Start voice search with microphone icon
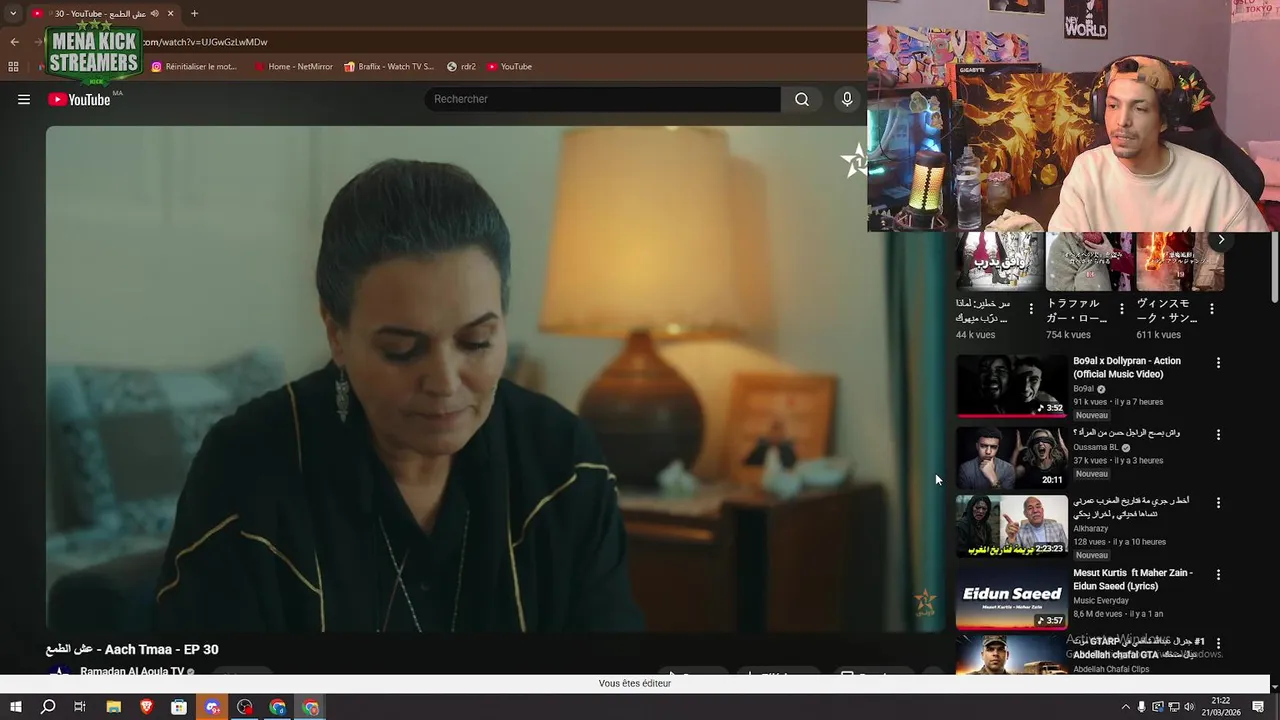Screen dimensions: 1280x720 [847, 99]
